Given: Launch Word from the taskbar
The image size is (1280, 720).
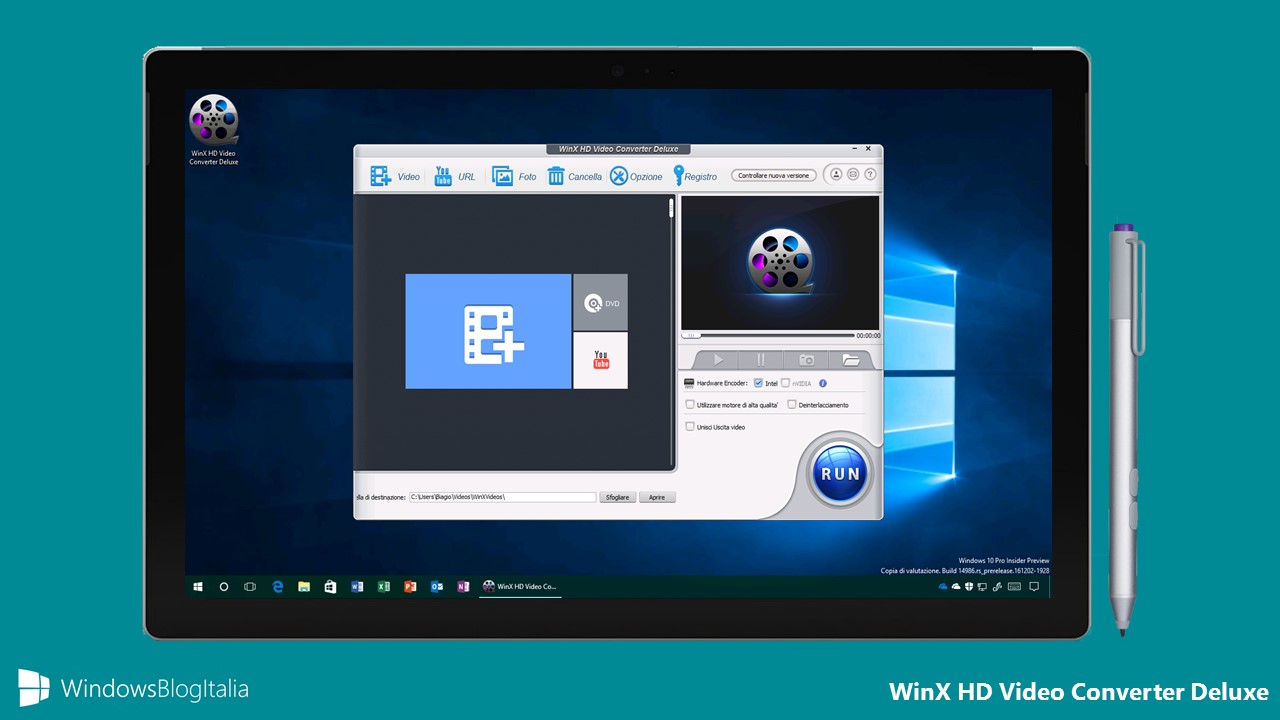Looking at the screenshot, I should [357, 587].
